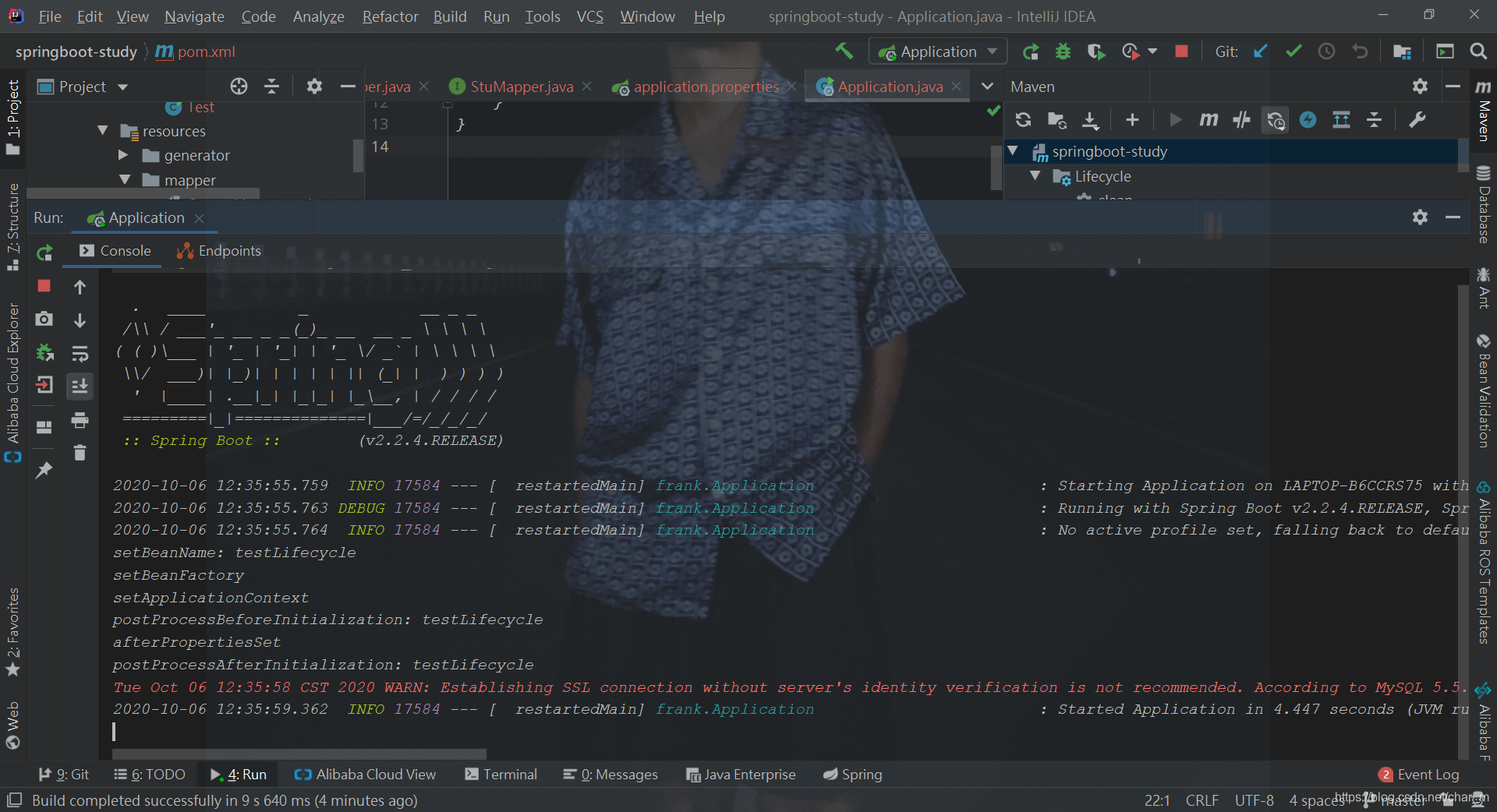Rollback changes with the undo arrow icon
This screenshot has height=812, width=1497.
click(1361, 51)
